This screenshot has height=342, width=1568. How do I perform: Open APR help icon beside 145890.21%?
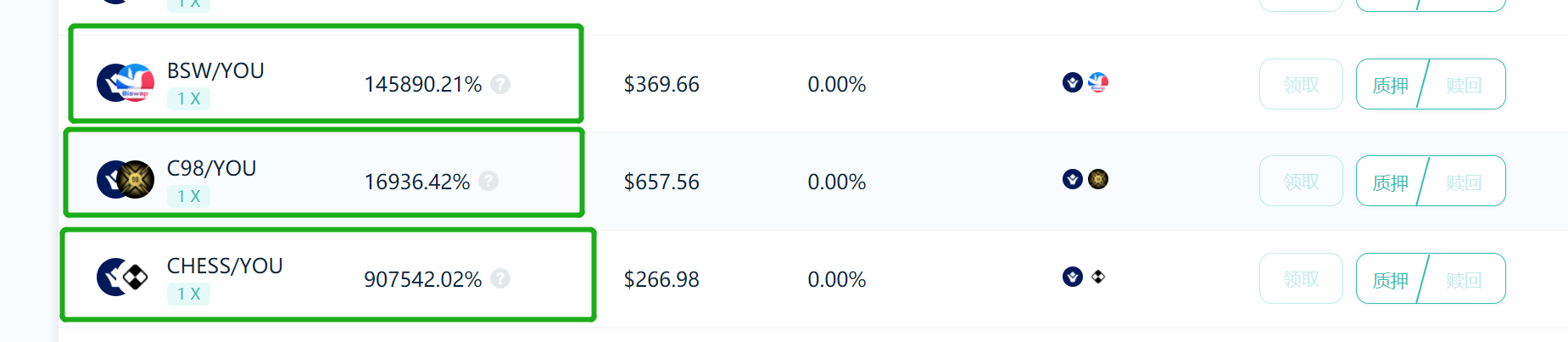[500, 84]
